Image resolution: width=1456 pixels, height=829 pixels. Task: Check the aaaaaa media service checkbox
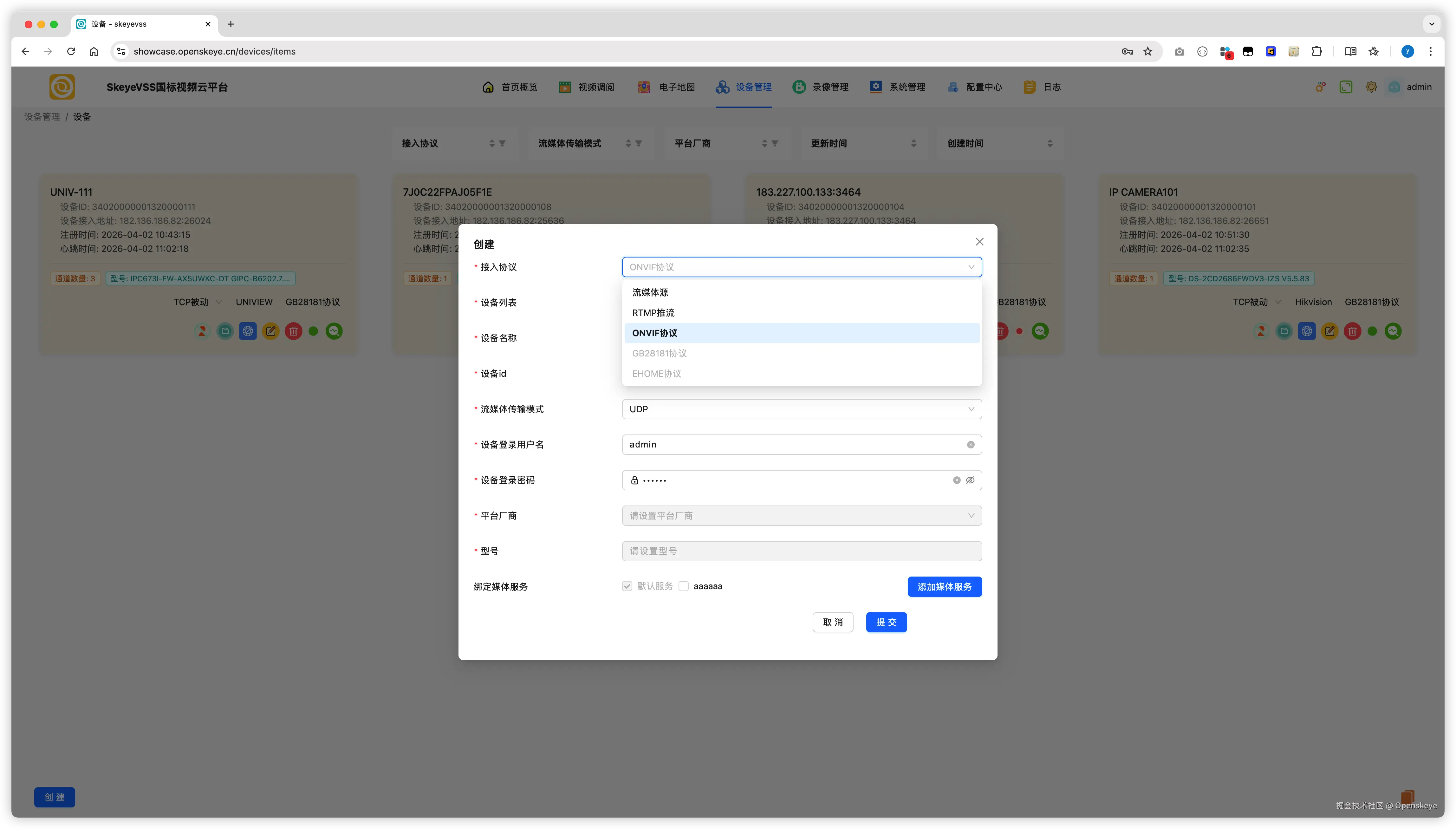click(684, 586)
